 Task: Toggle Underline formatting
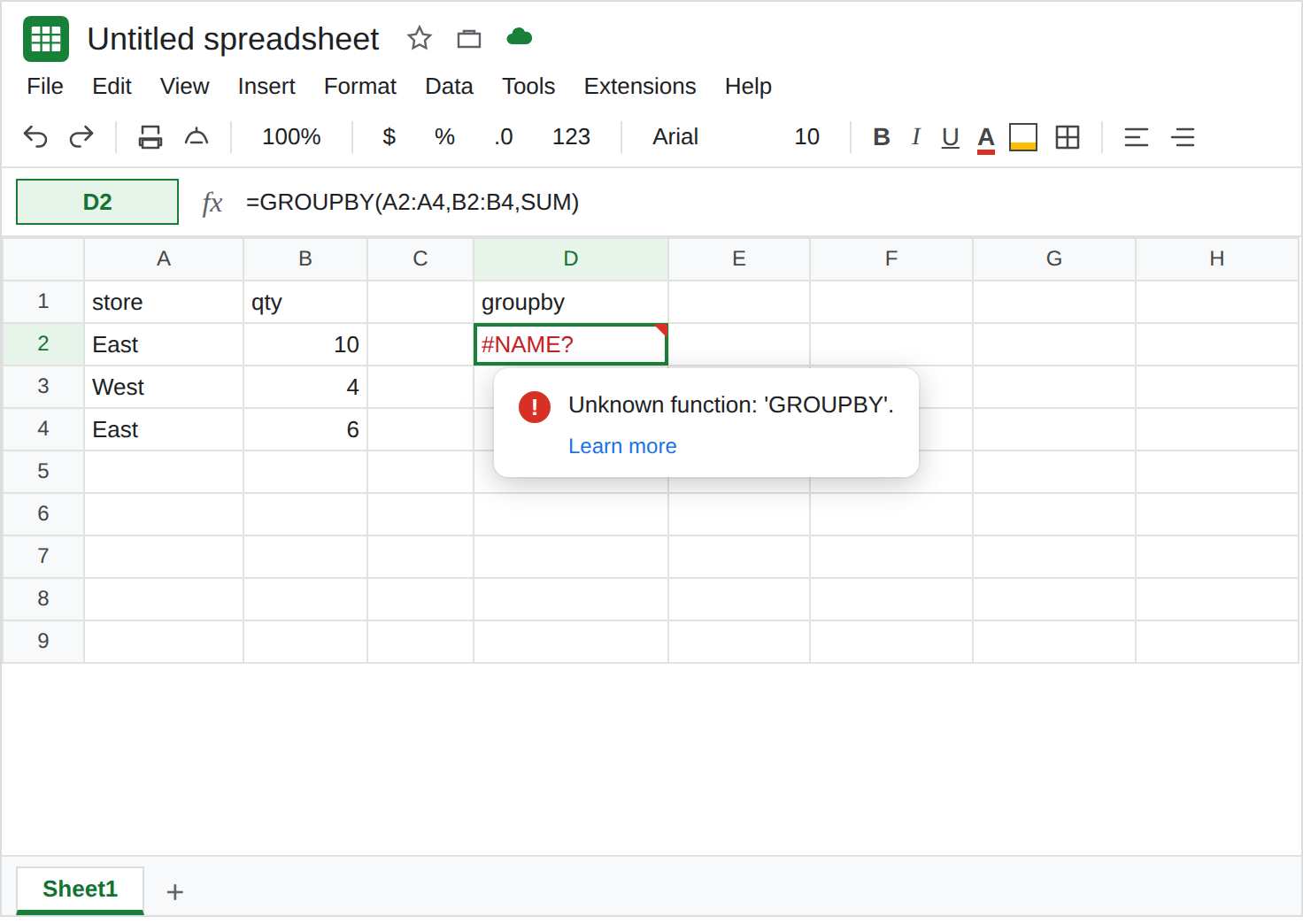tap(951, 137)
